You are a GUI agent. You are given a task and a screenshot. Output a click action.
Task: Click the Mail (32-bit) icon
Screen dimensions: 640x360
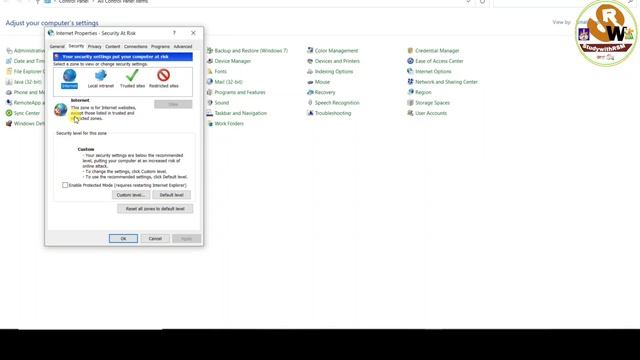click(x=209, y=82)
